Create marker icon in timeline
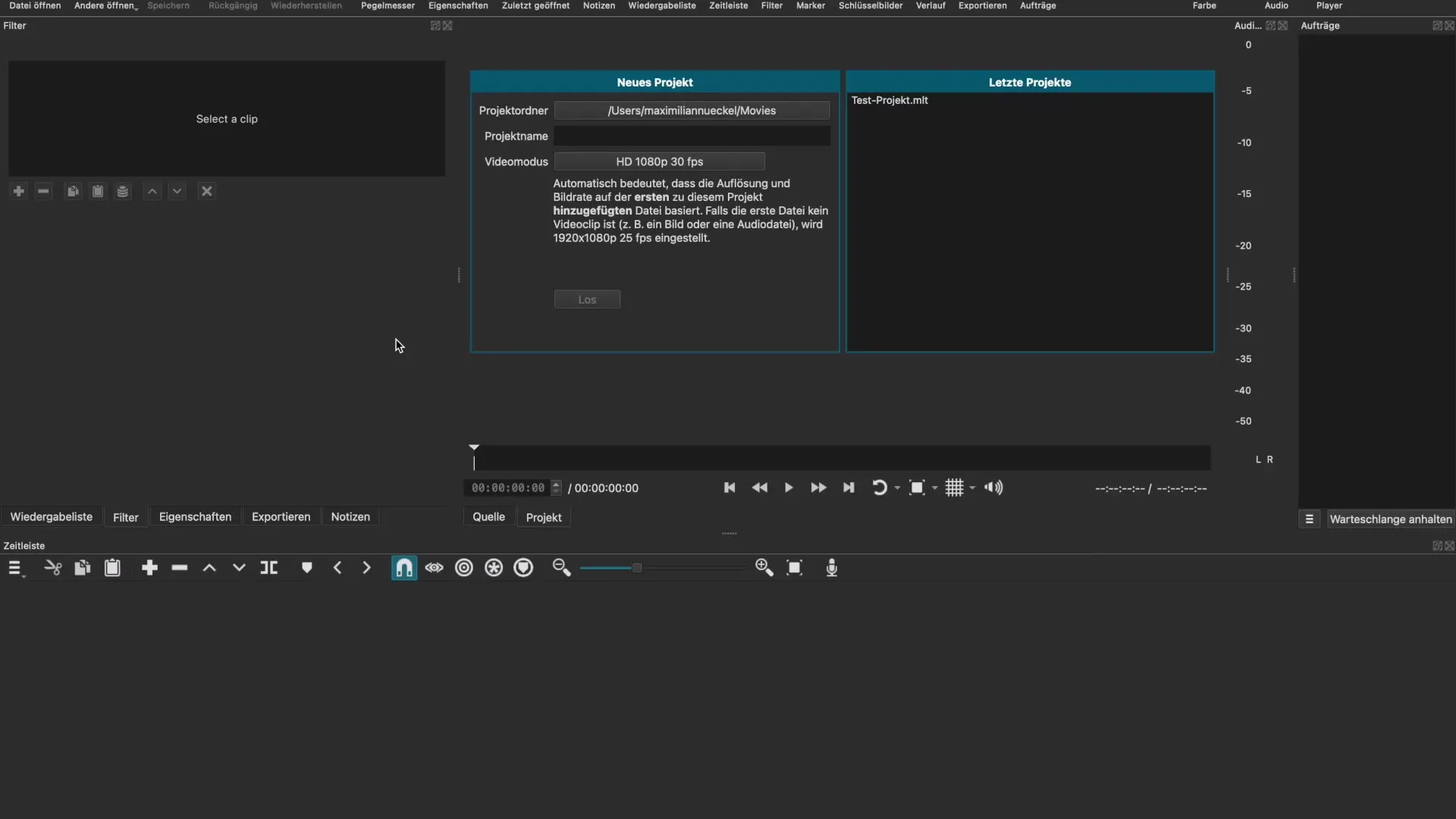This screenshot has height=819, width=1456. coord(306,568)
